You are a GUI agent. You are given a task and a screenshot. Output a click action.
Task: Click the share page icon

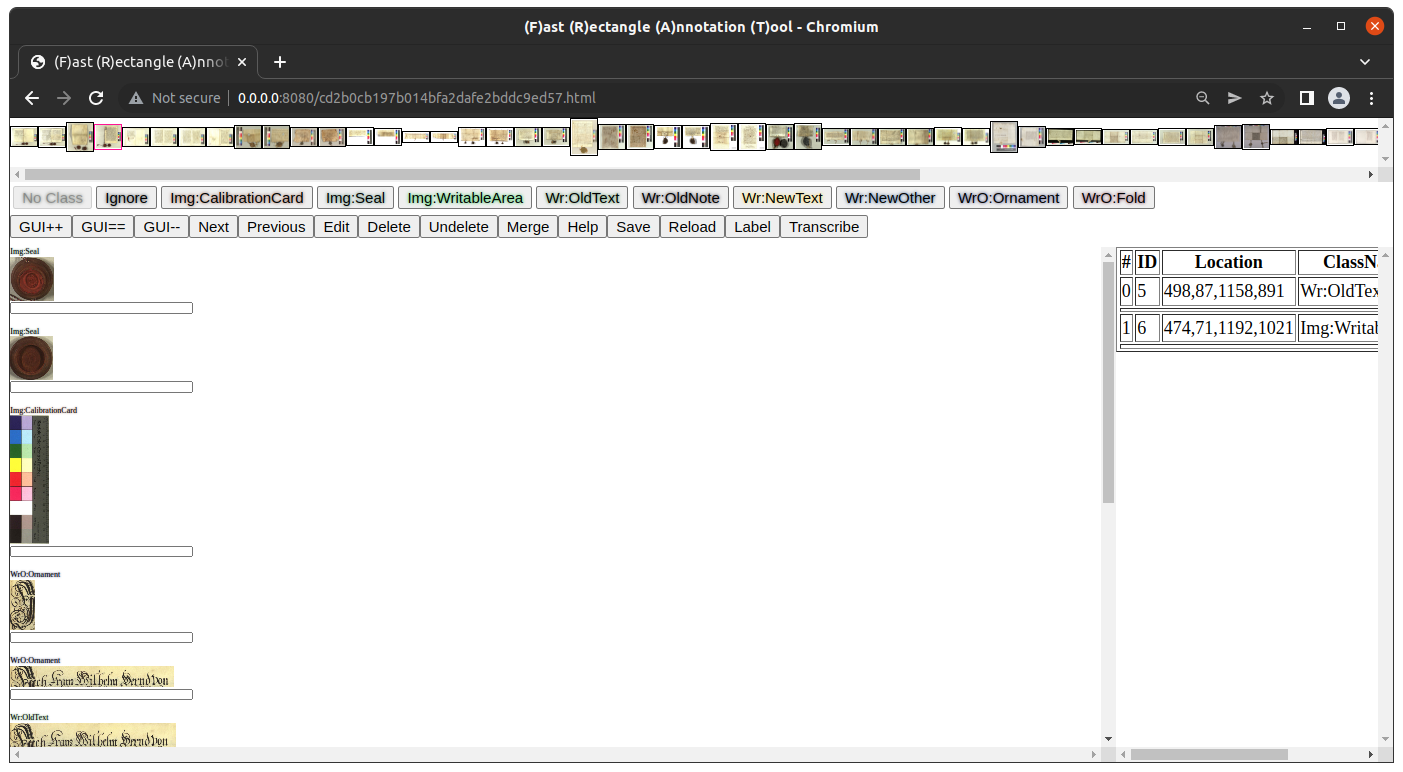[x=1235, y=98]
